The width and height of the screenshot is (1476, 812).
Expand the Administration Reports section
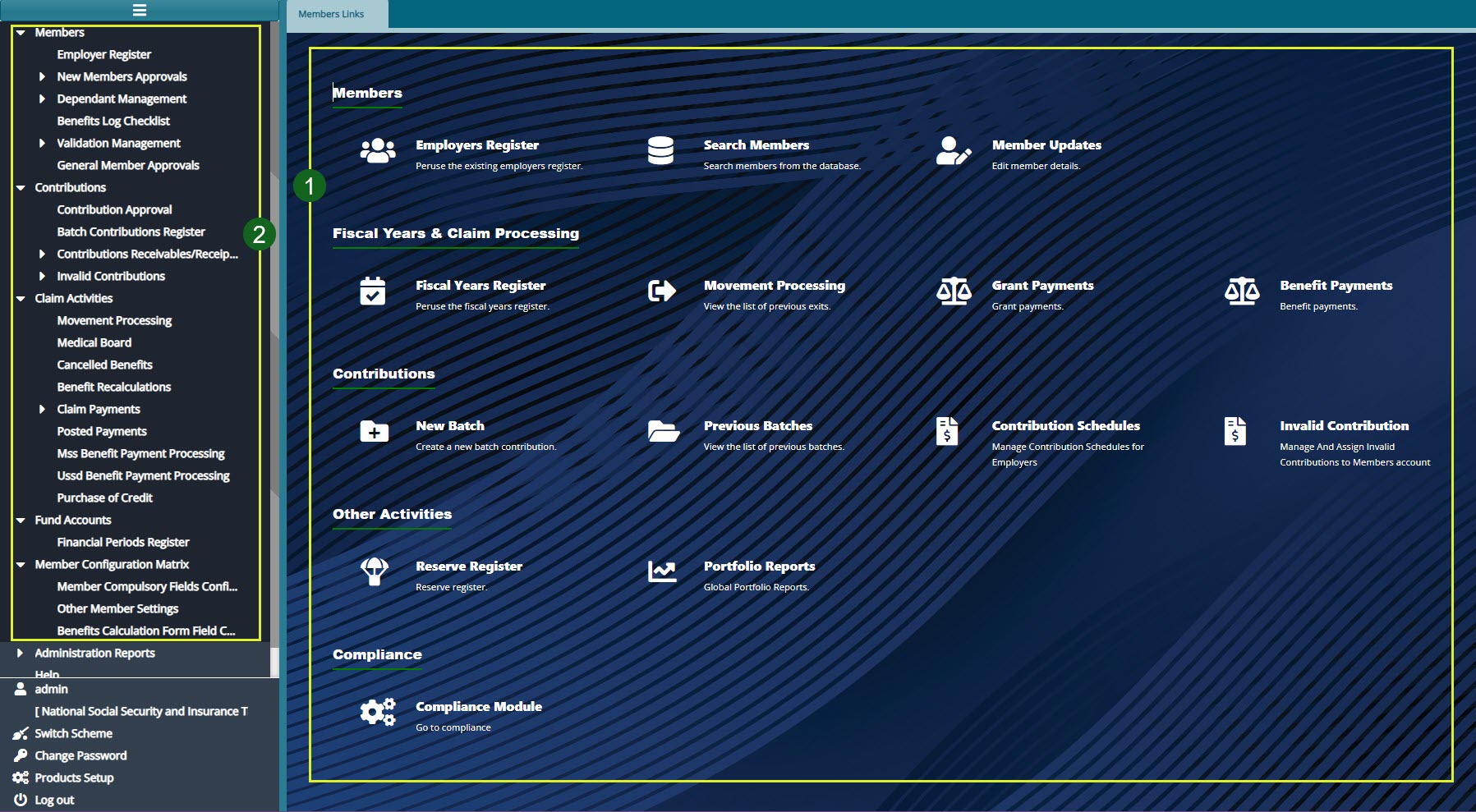[21, 653]
